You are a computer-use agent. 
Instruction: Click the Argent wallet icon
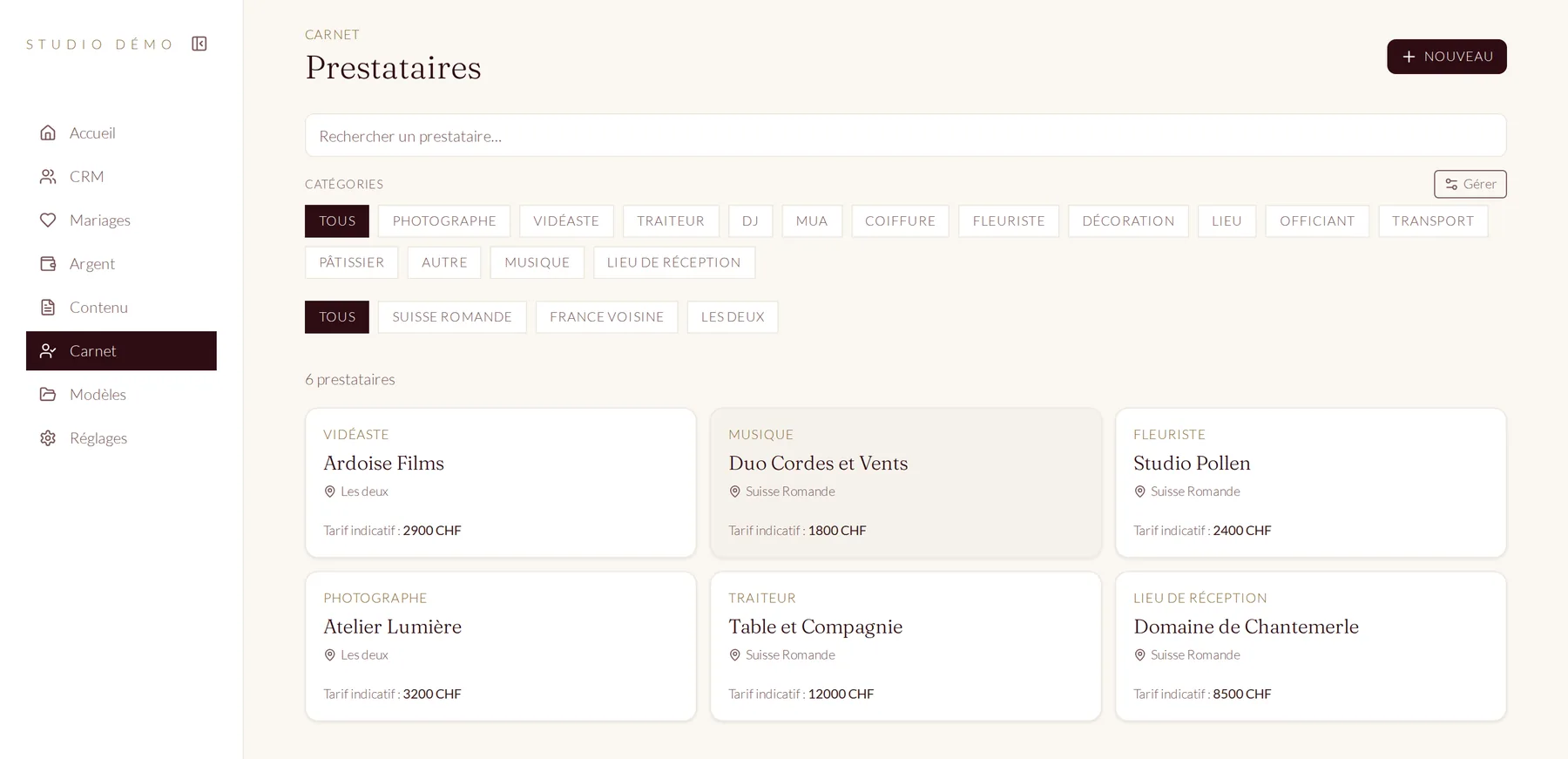tap(48, 263)
